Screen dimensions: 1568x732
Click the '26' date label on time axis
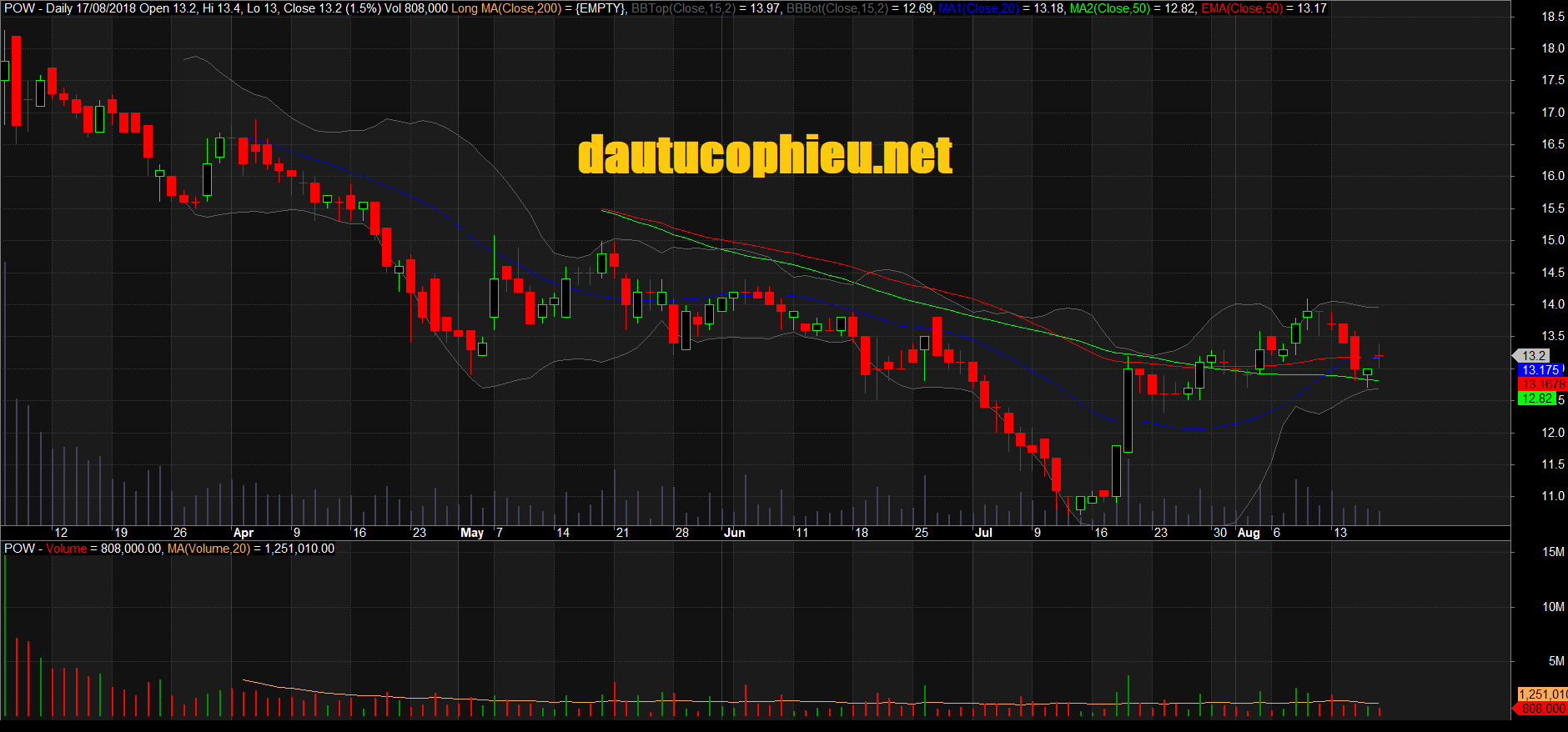click(180, 533)
